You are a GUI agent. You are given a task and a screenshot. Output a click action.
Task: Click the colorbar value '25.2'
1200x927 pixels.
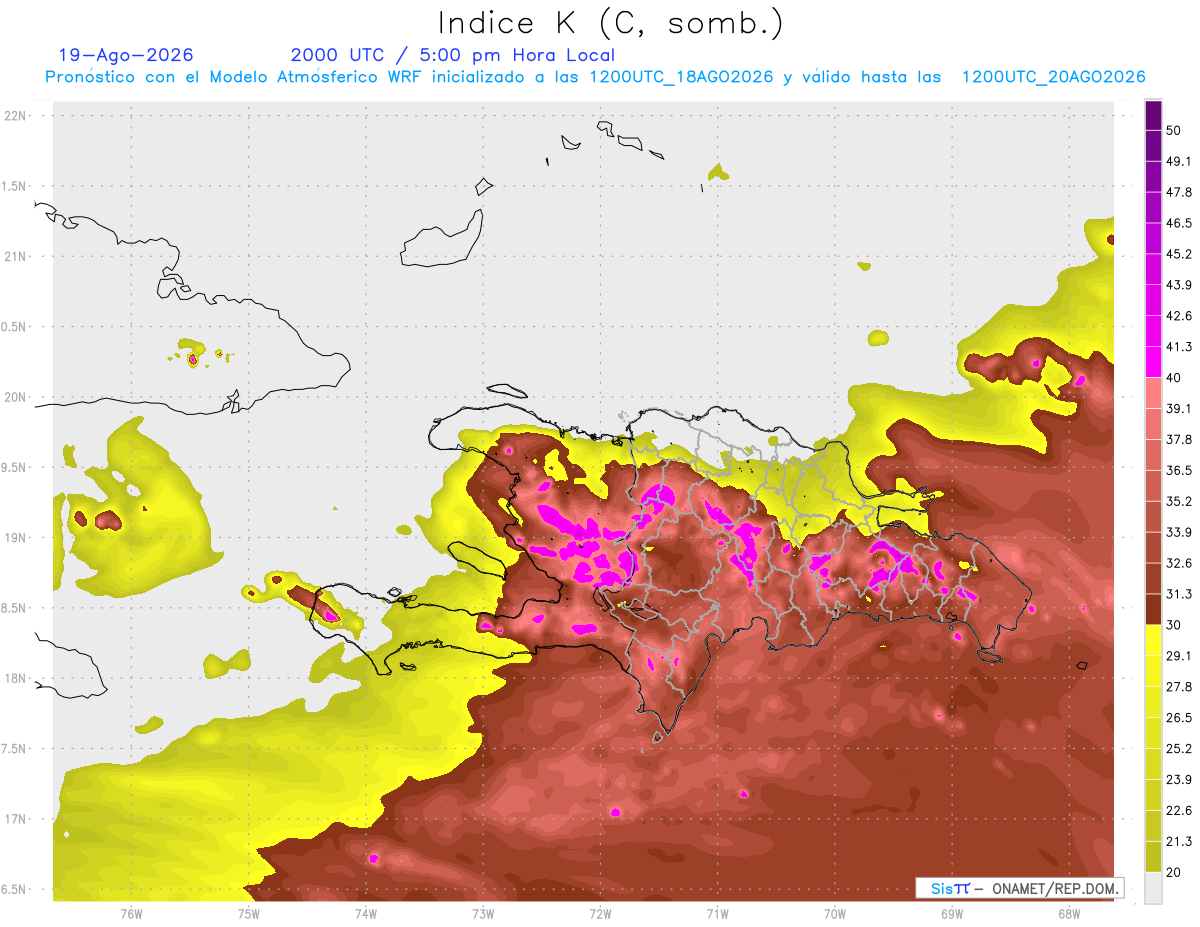[1178, 749]
